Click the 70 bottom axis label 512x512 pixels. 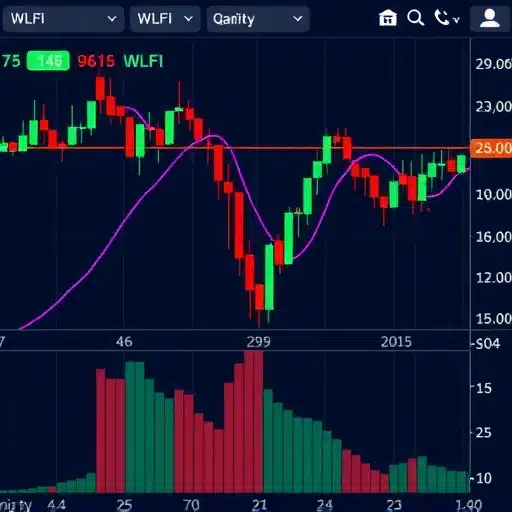pyautogui.click(x=191, y=505)
